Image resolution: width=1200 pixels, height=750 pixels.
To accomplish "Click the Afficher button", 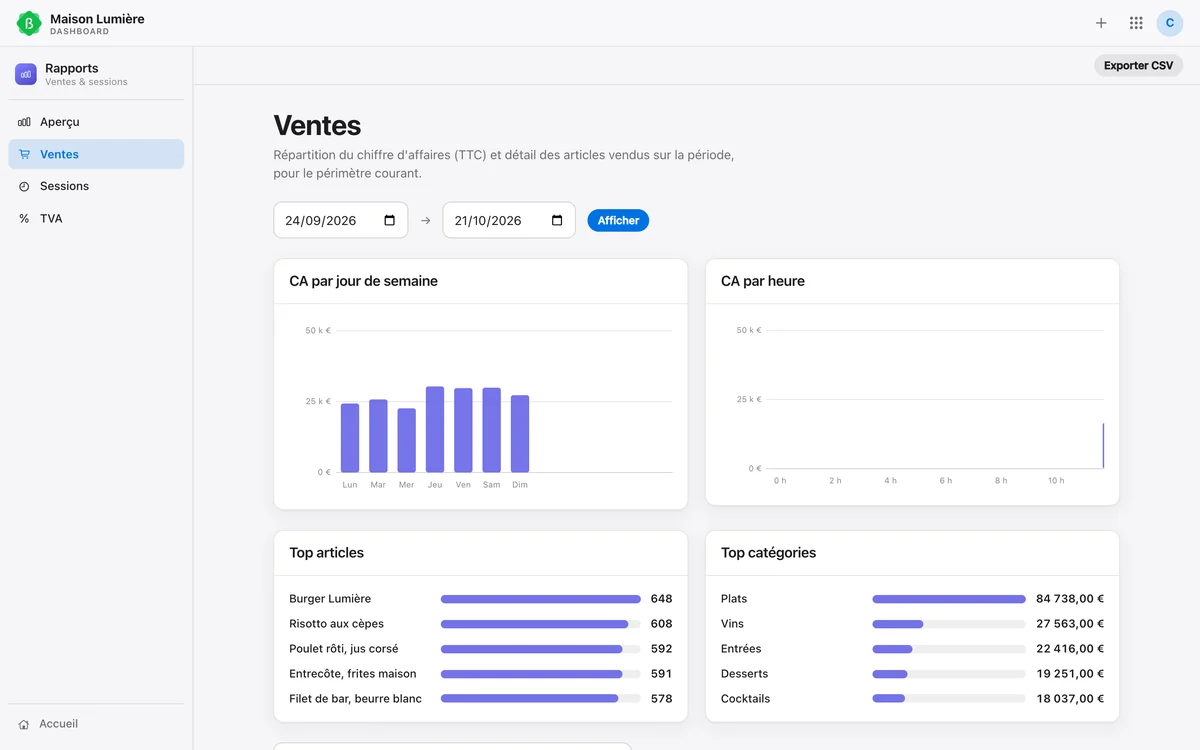I will click(x=618, y=220).
